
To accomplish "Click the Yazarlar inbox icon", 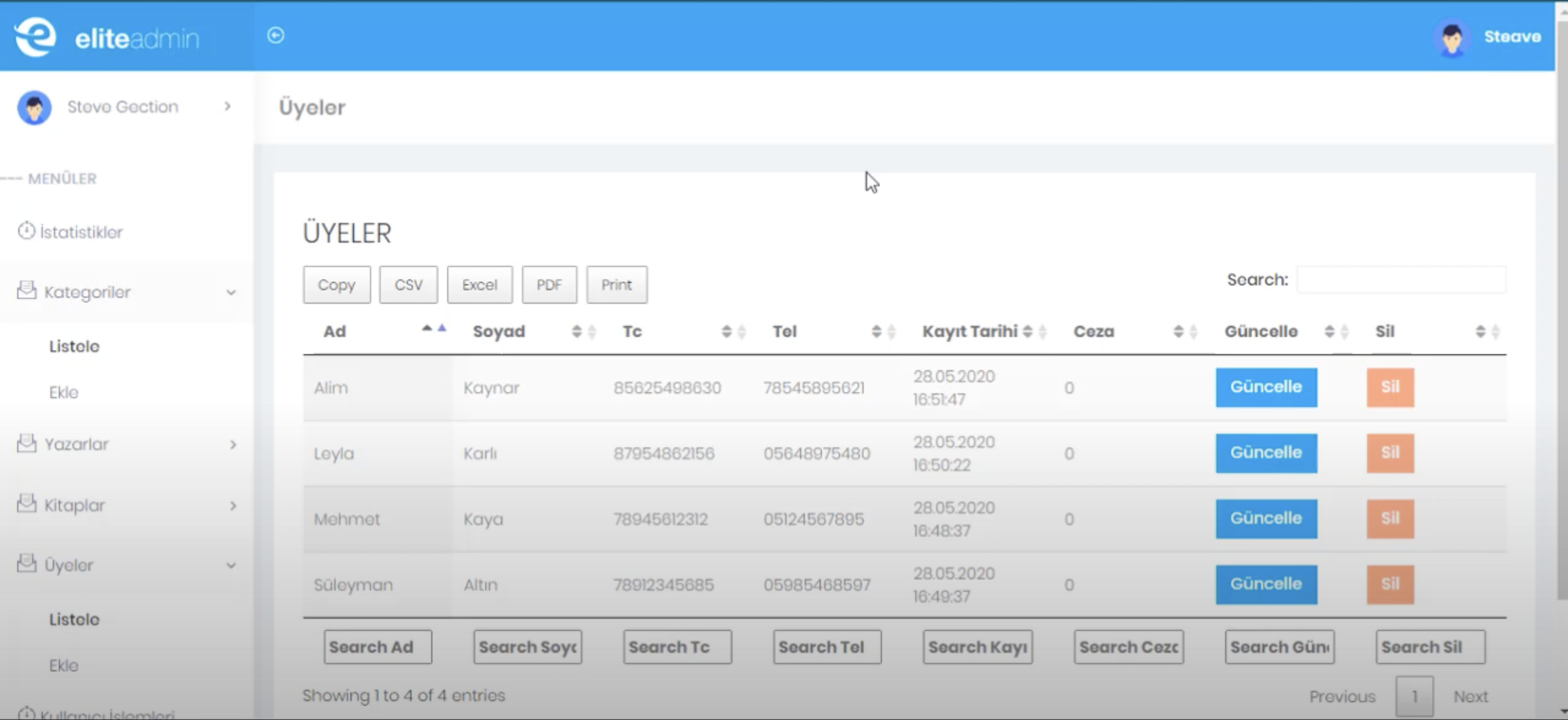I will 26,443.
